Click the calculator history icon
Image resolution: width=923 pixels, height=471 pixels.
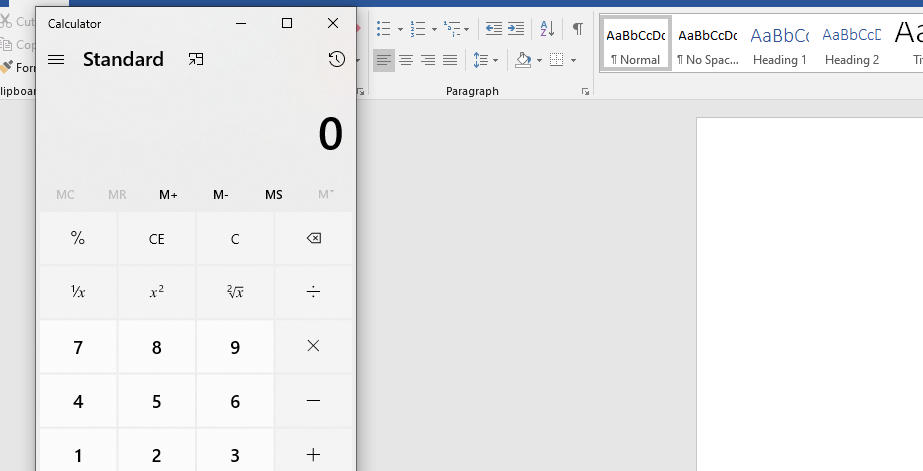tap(336, 60)
